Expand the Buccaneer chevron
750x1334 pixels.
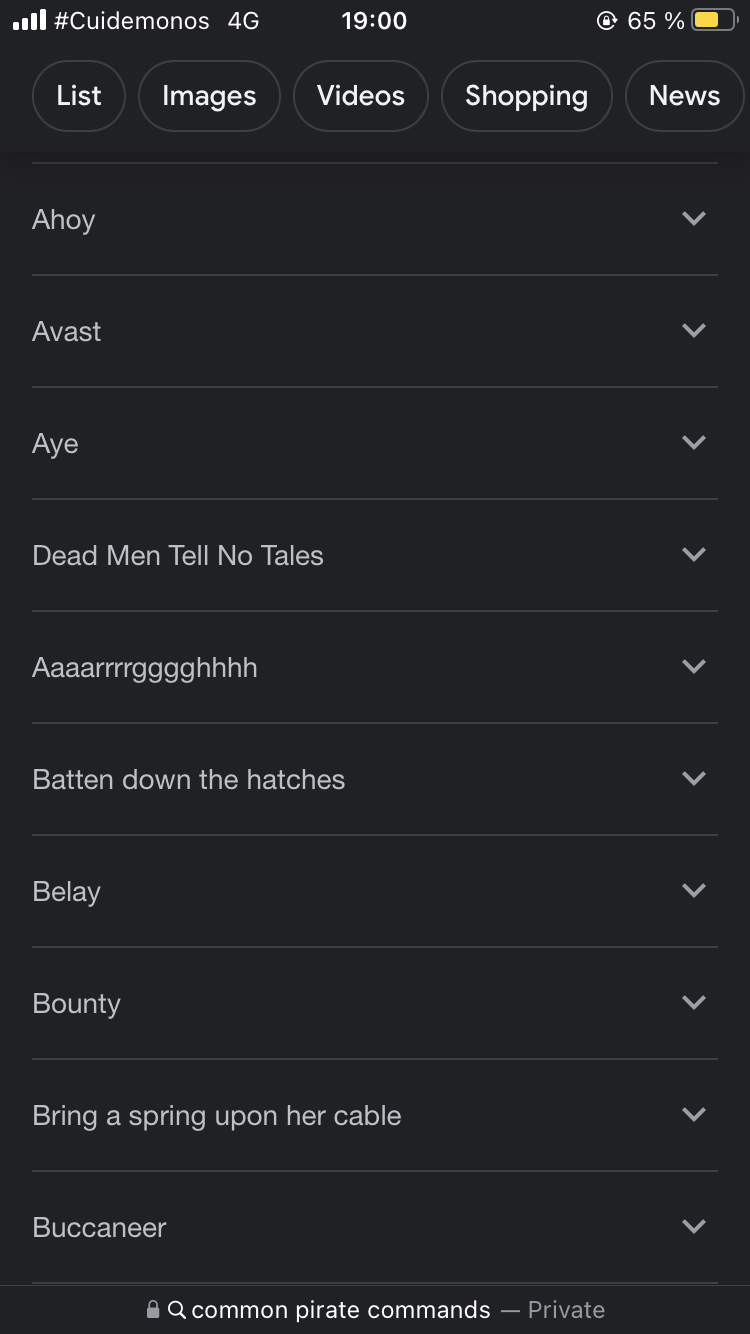[x=694, y=1226]
